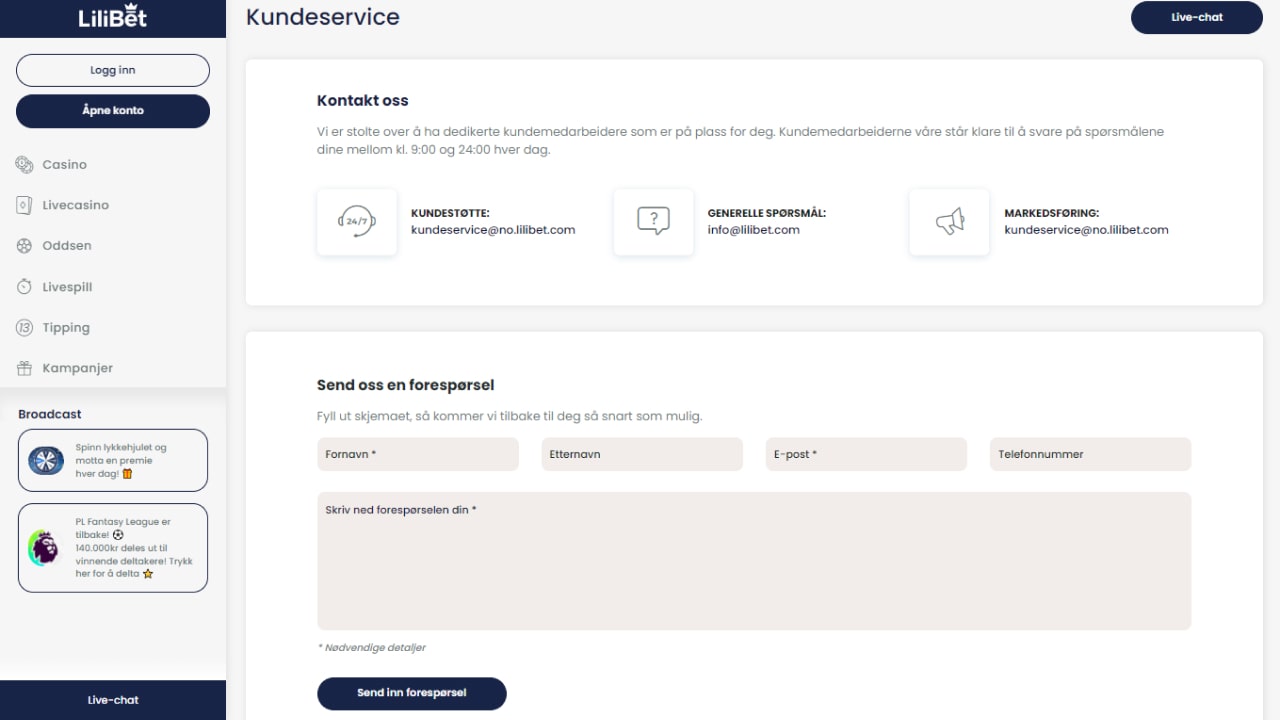Click the MARKEDSFØRING label
The image size is (1280, 720).
pos(1051,213)
